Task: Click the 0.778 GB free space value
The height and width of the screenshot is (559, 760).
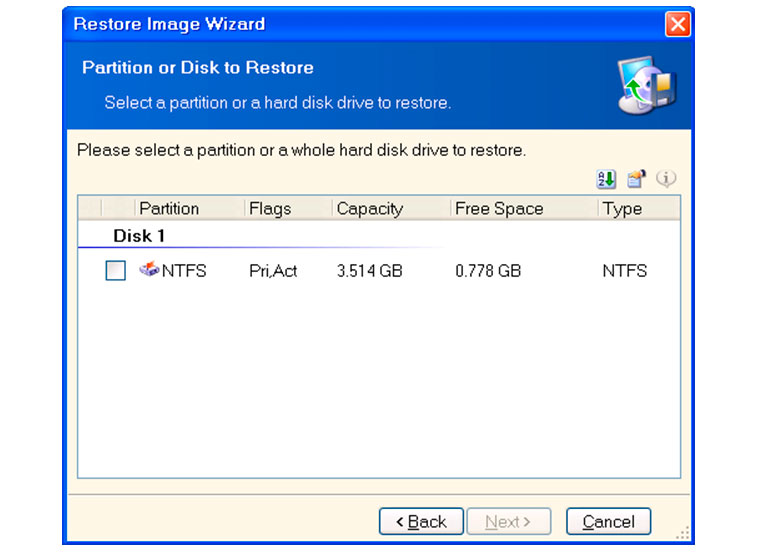Action: [488, 271]
